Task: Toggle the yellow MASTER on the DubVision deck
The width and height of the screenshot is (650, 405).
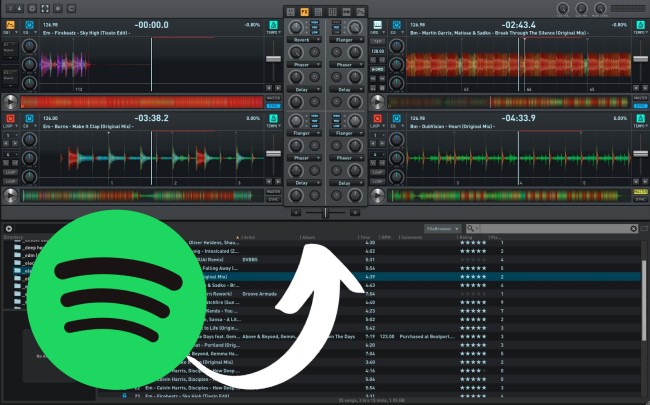Action: [x=640, y=192]
